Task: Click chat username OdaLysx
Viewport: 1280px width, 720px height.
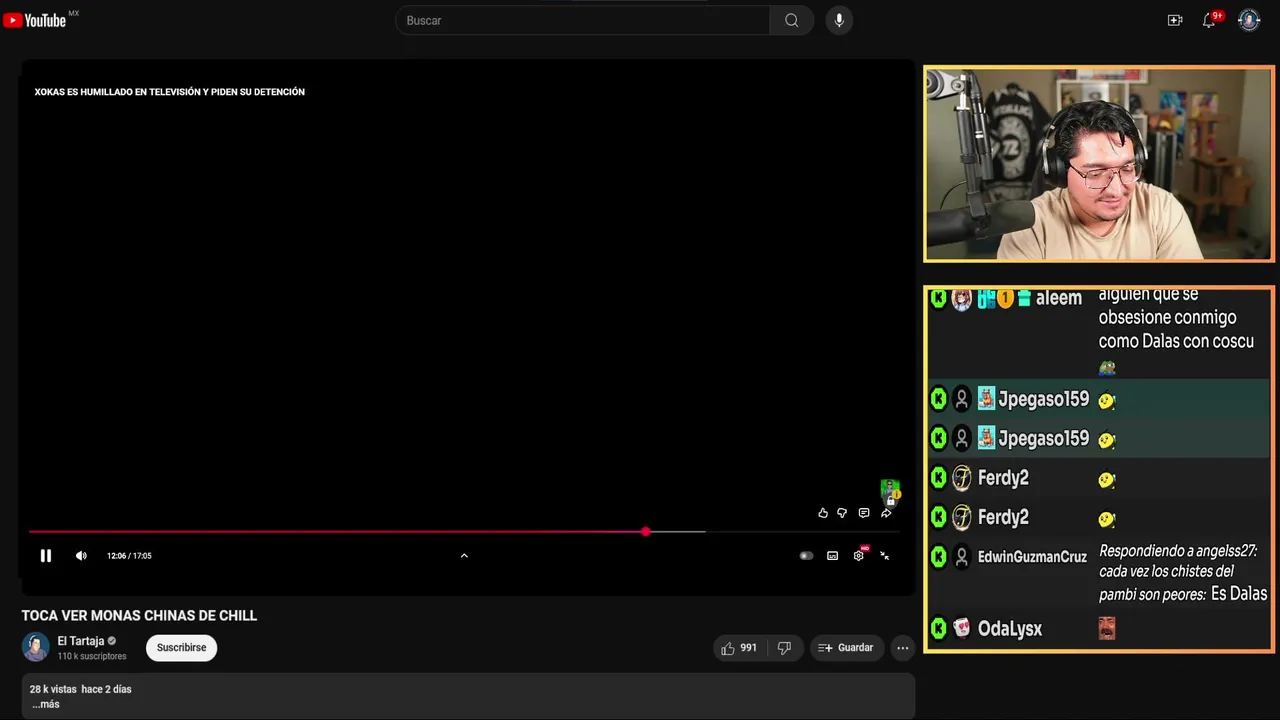Action: click(x=1010, y=629)
